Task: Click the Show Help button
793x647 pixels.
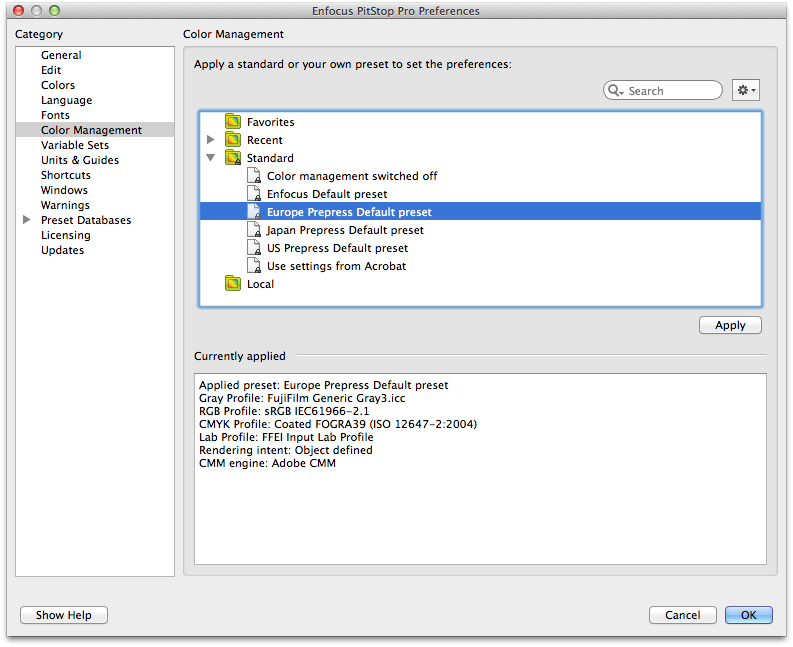Action: click(64, 615)
